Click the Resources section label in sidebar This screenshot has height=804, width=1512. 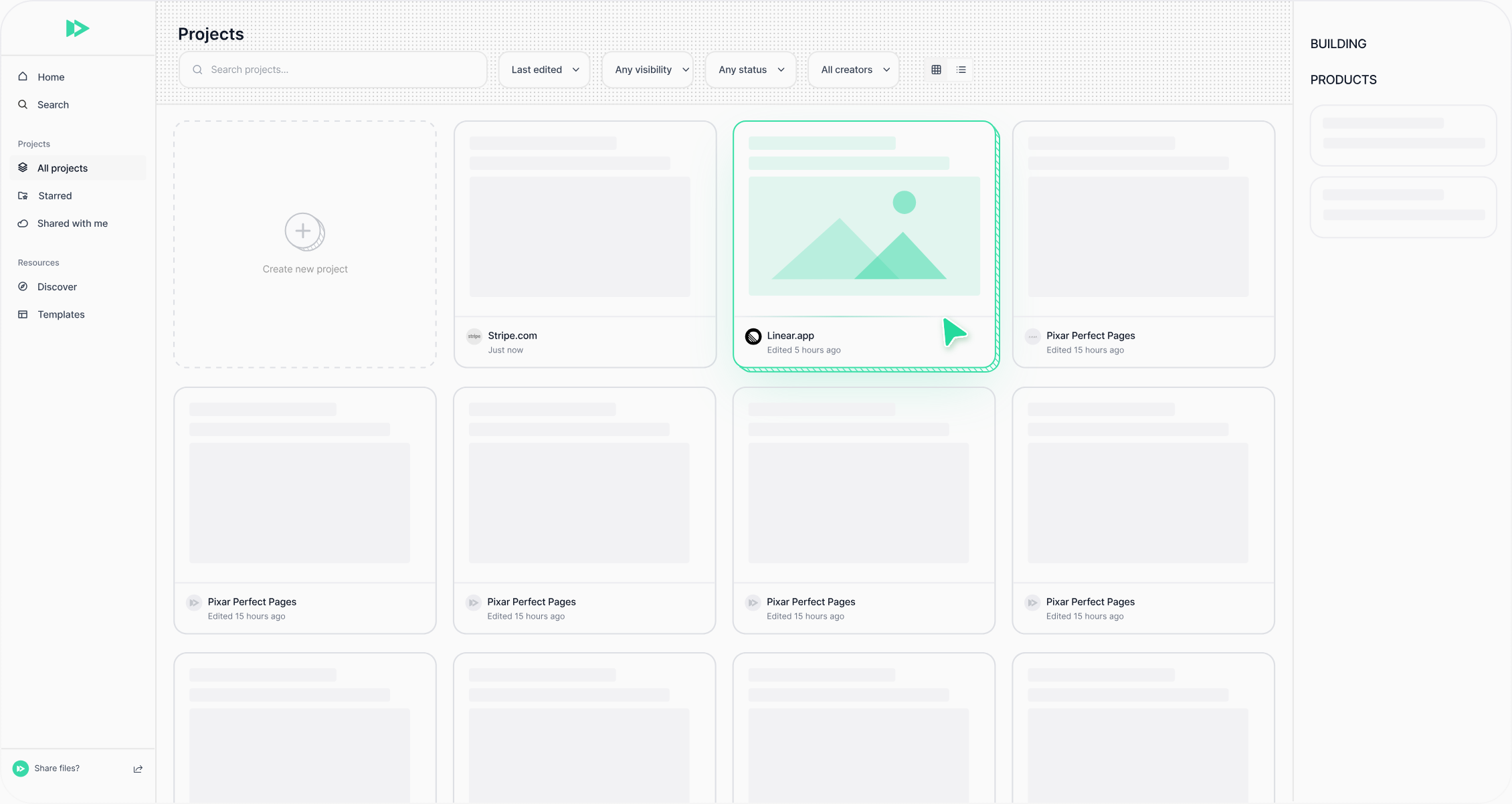(38, 263)
